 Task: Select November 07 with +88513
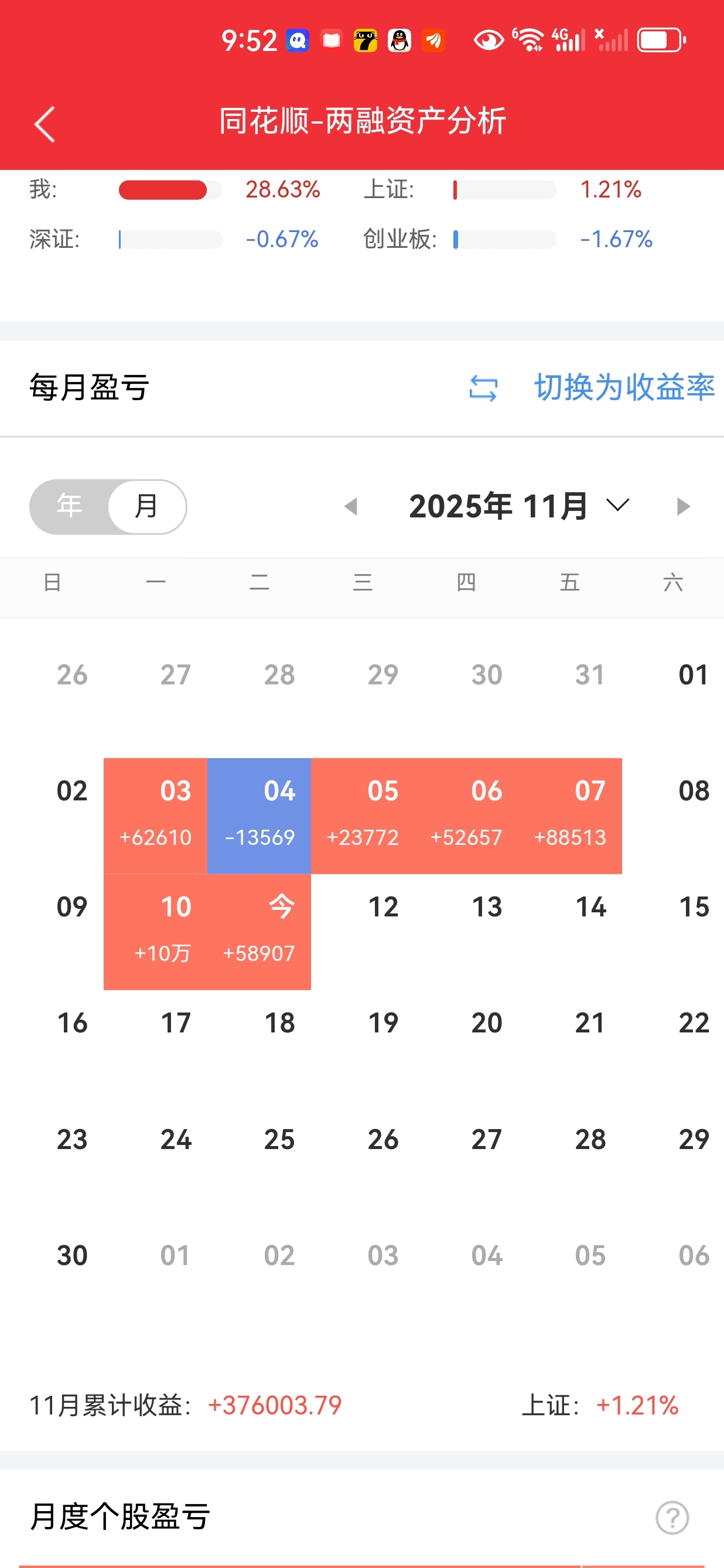point(570,816)
